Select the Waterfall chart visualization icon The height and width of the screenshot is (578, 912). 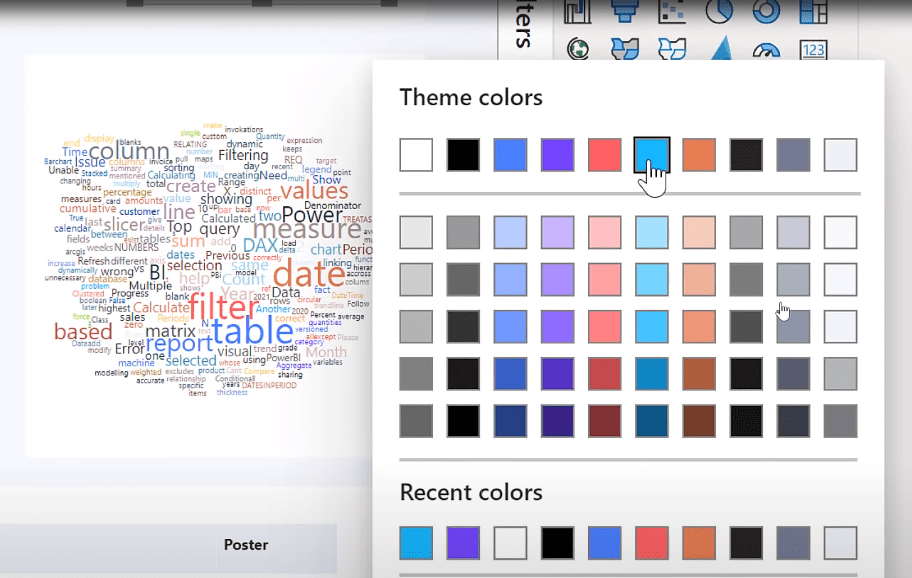(578, 11)
